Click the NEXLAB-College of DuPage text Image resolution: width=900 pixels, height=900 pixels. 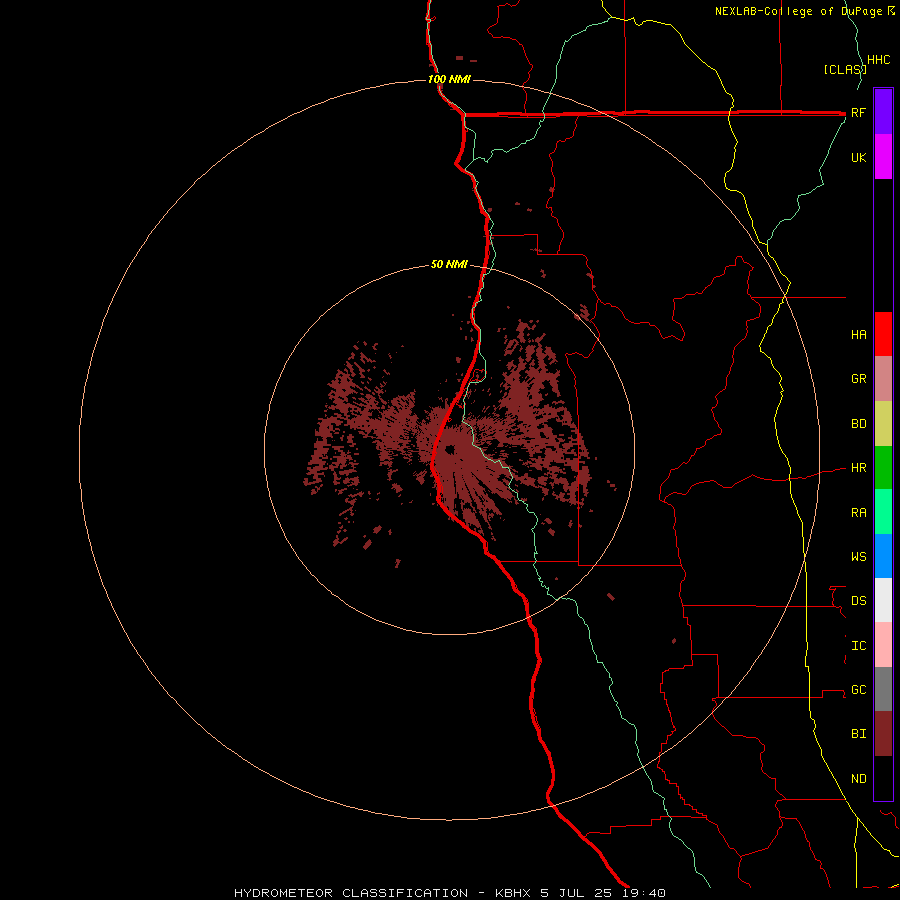(800, 11)
